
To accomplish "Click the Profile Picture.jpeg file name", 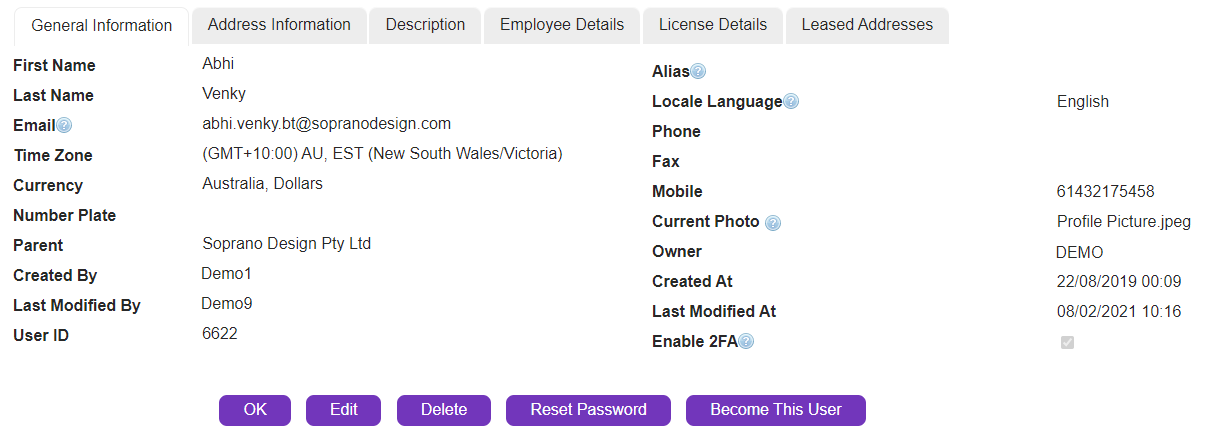I will (x=1123, y=222).
